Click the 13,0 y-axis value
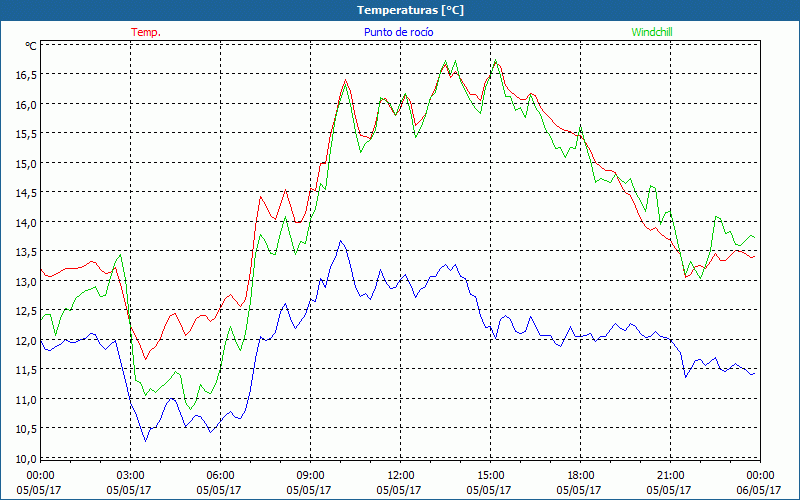The height and width of the screenshot is (500, 800). [26, 282]
